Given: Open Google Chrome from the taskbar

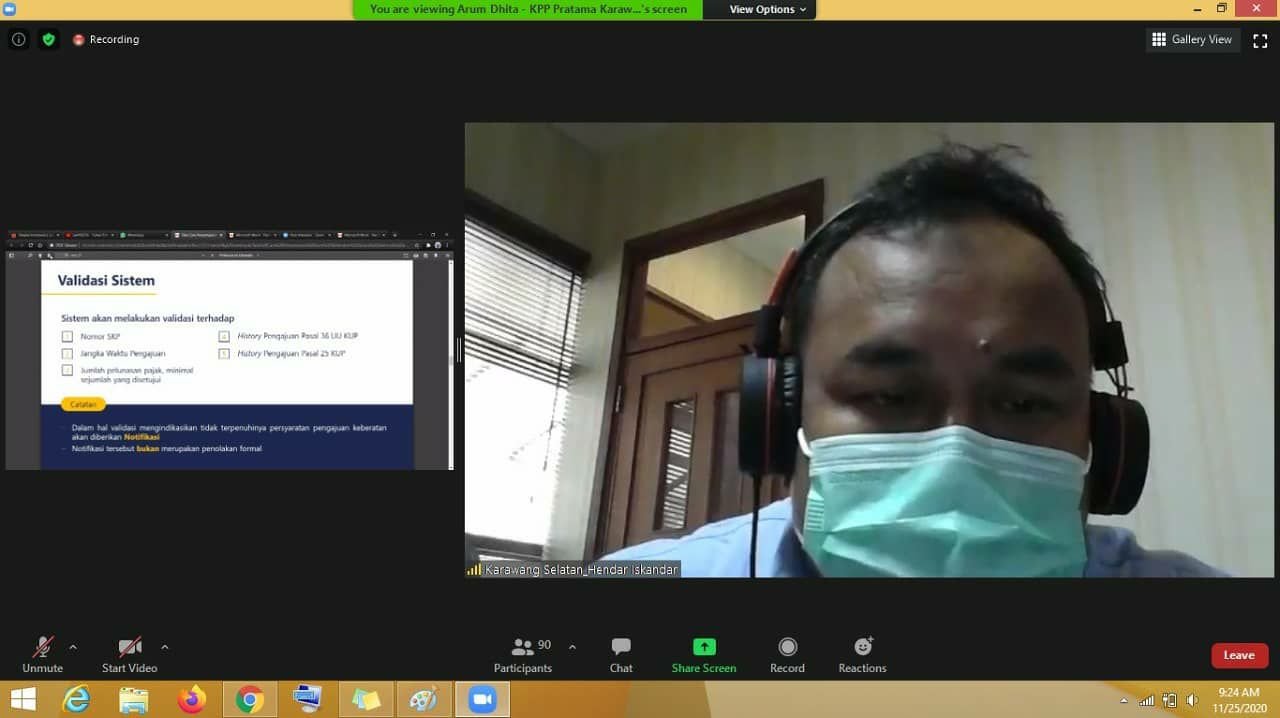Looking at the screenshot, I should (250, 699).
